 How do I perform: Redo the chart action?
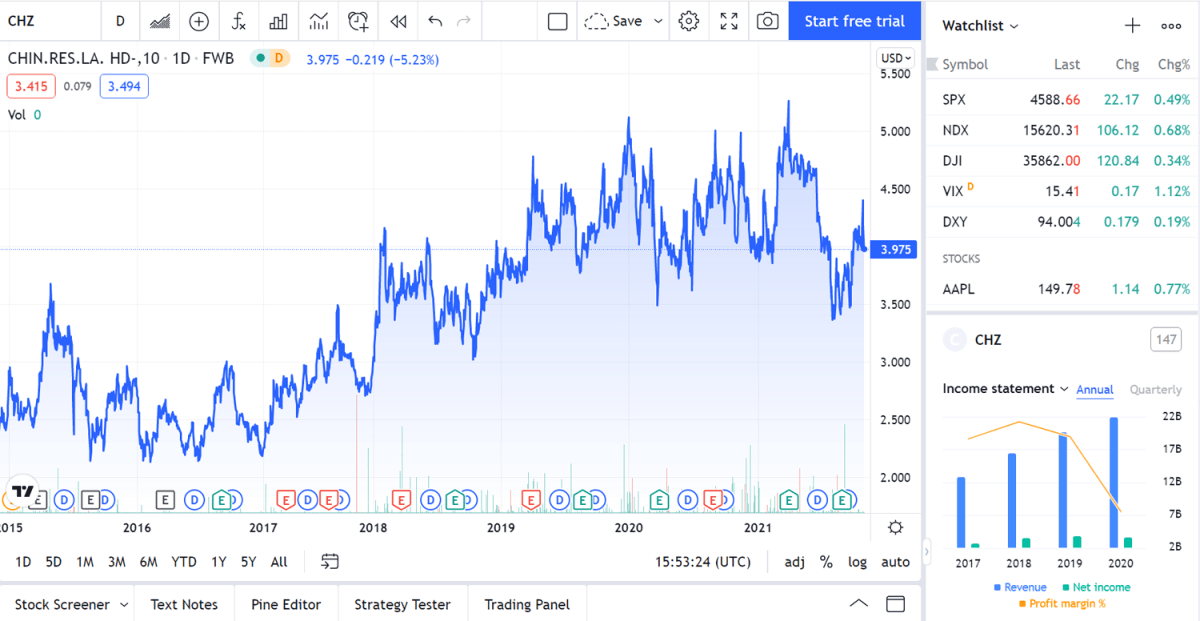[x=463, y=21]
